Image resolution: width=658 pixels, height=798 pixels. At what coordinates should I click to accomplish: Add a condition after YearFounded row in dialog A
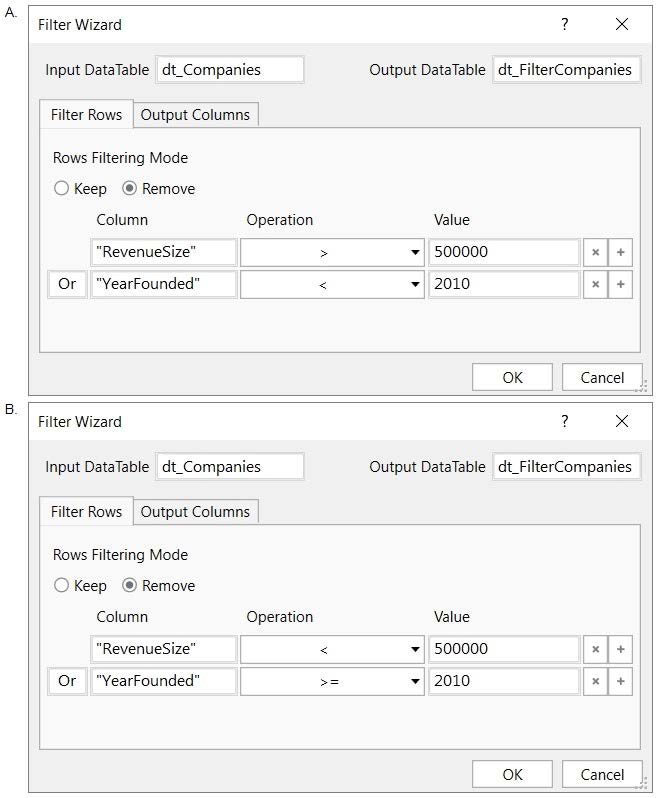pos(620,284)
